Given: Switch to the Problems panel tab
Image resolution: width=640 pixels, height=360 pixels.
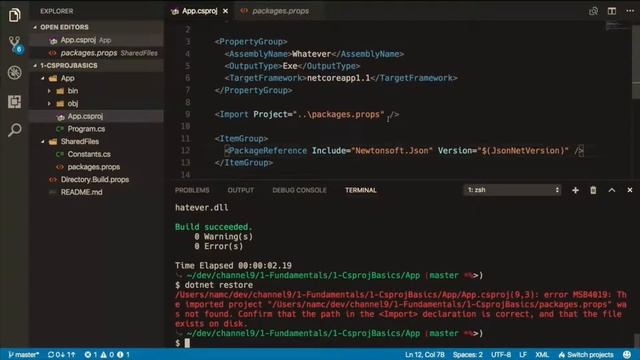Looking at the screenshot, I should pyautogui.click(x=192, y=190).
